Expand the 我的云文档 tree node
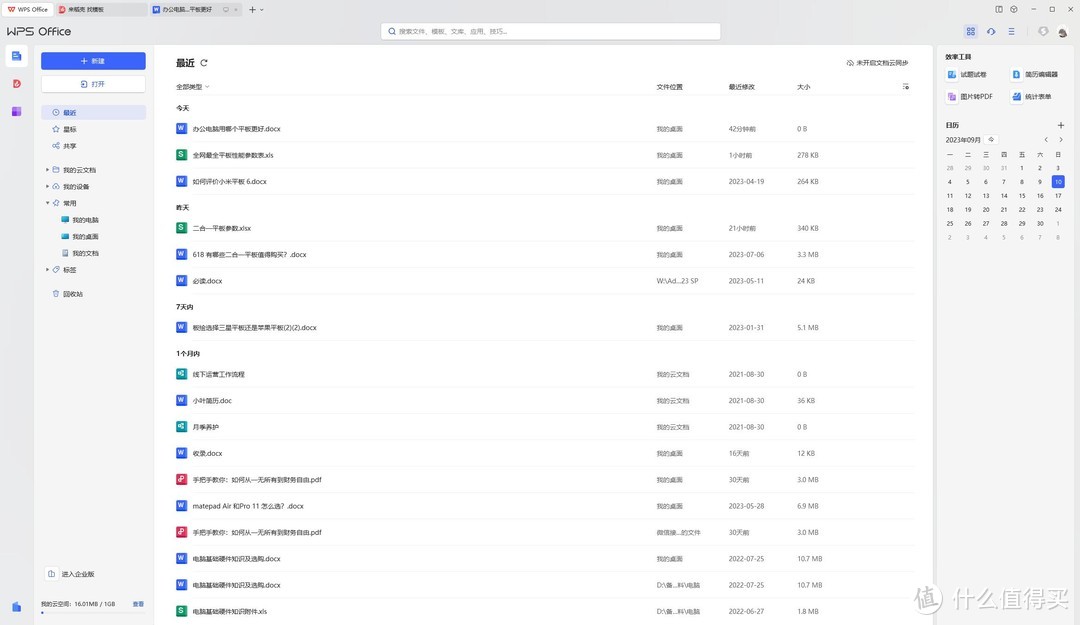 [47, 170]
